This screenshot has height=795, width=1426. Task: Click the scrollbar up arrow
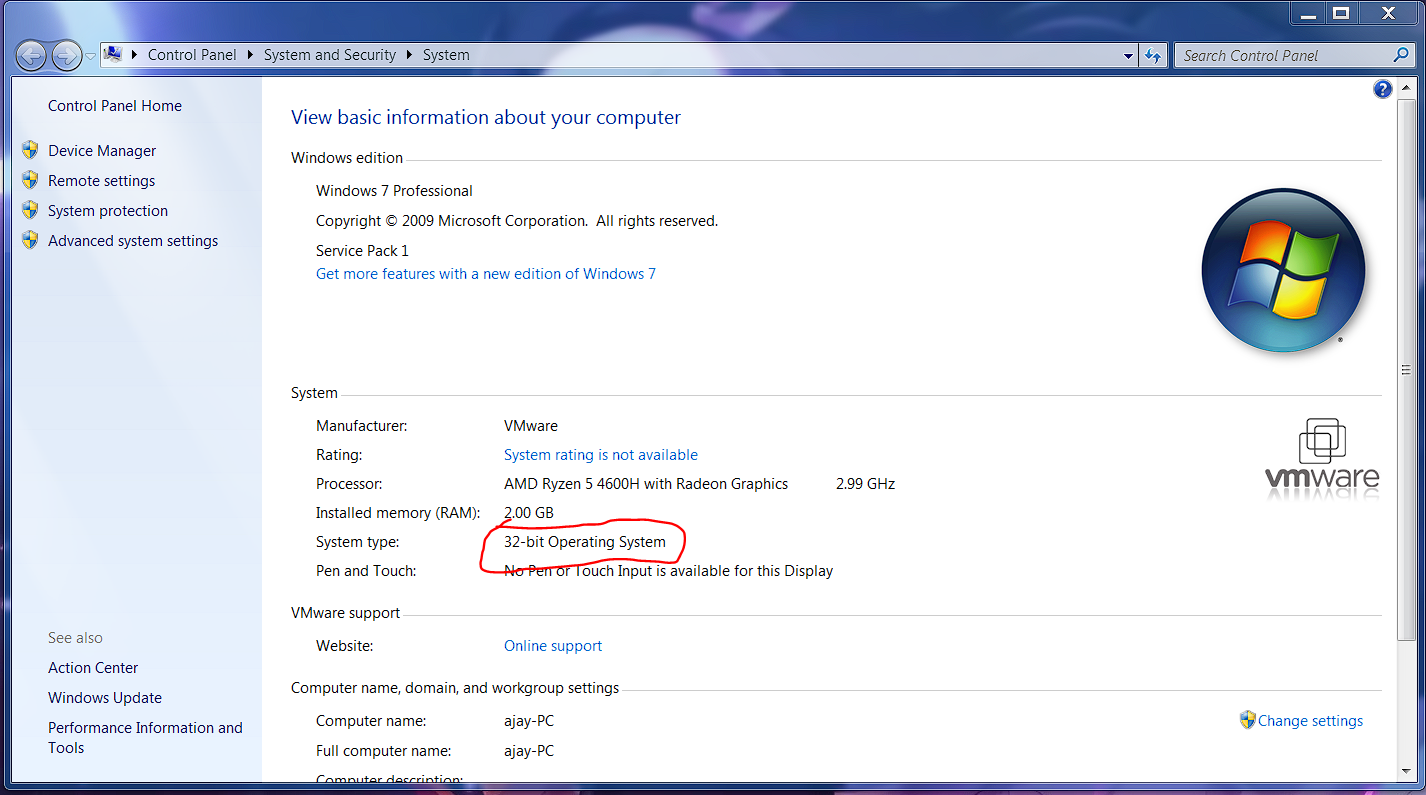(1407, 89)
